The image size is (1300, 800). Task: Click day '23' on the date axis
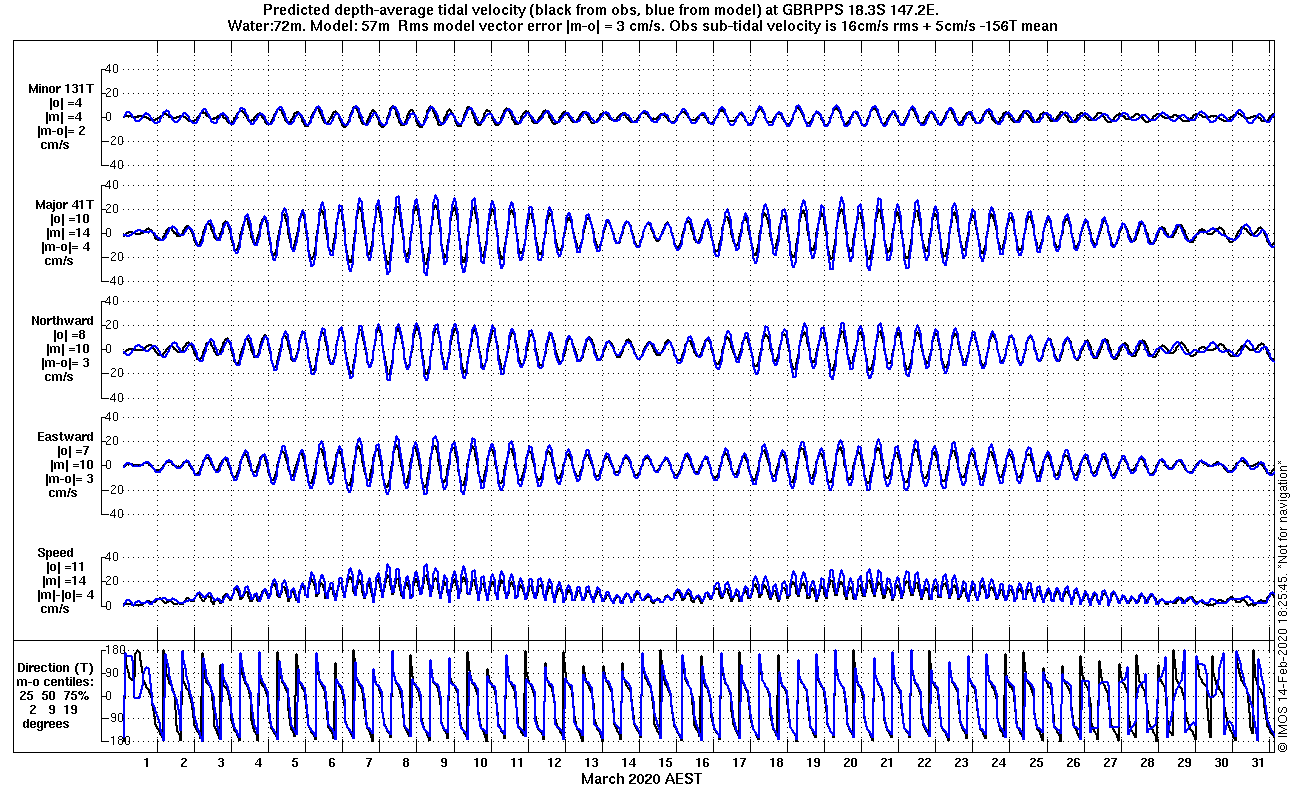(x=961, y=763)
